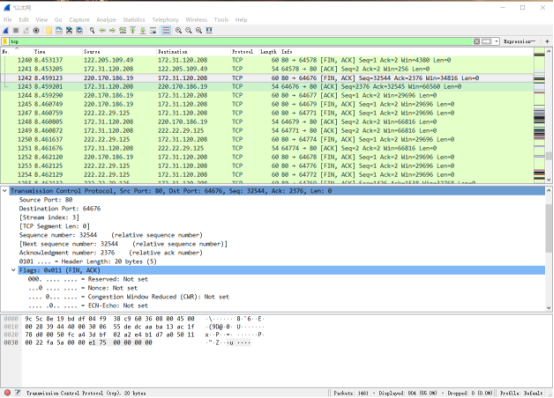Reload this capture file
Viewport: 554px width, 398px height.
point(79,31)
